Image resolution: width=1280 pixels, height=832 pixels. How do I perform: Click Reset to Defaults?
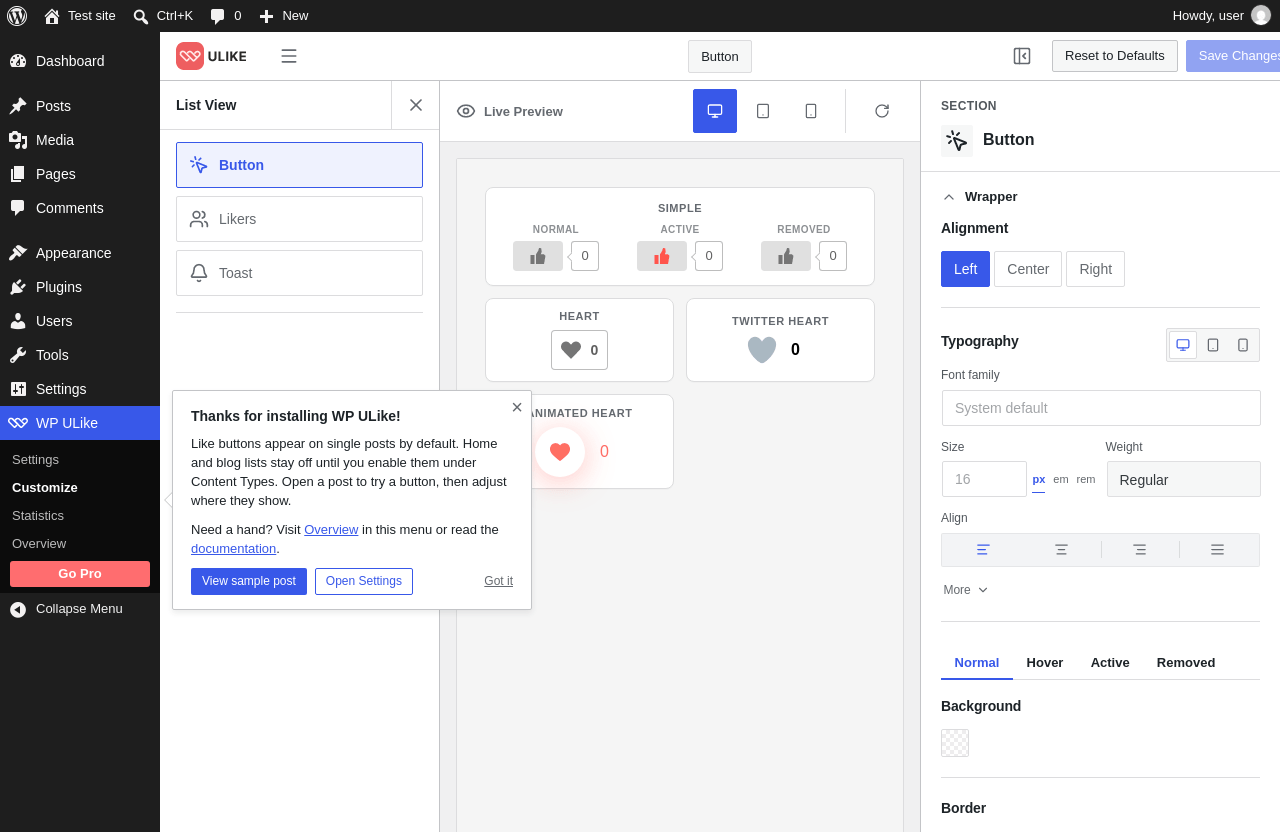[1115, 56]
